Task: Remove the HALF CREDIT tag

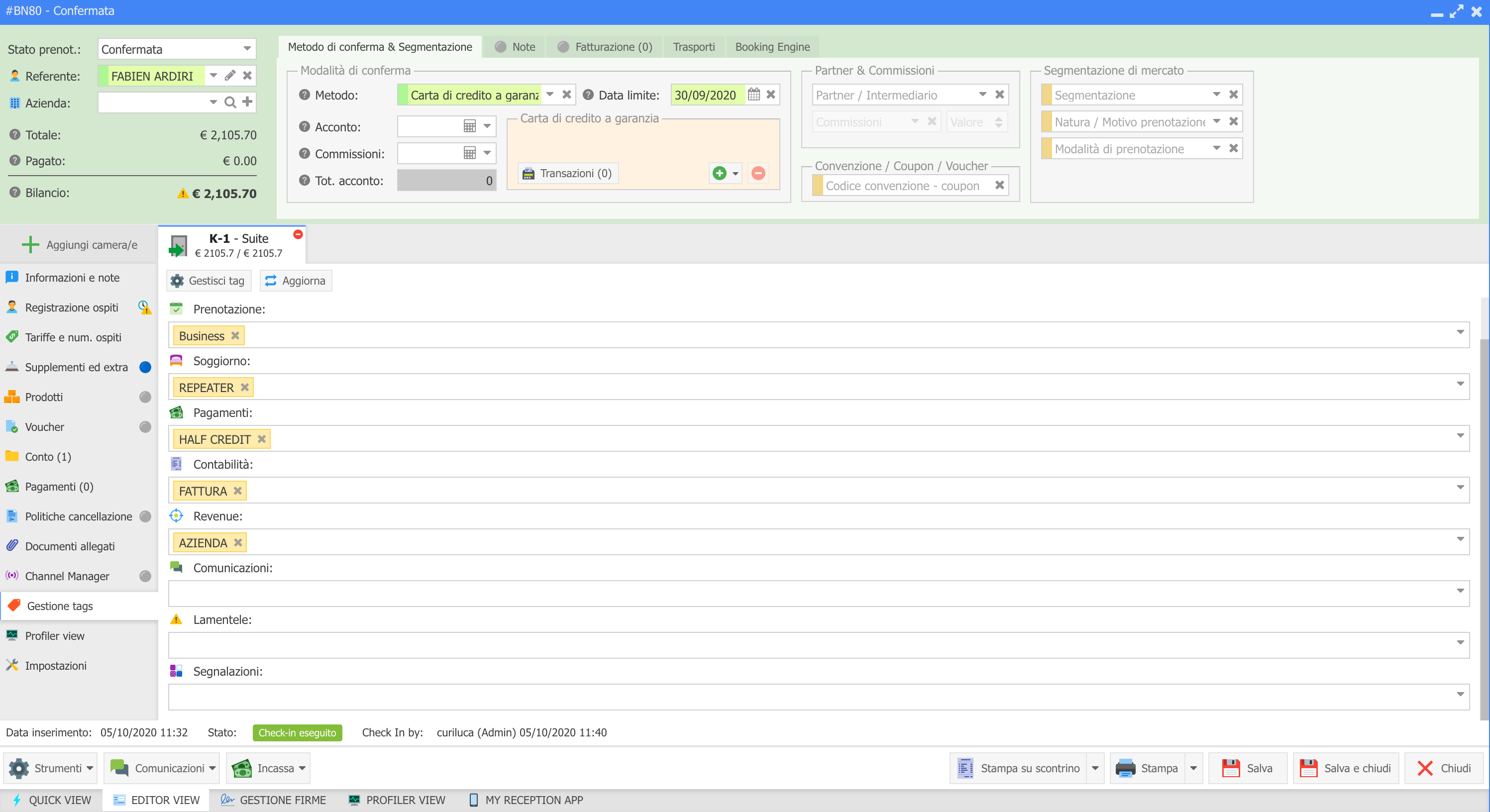Action: coord(261,439)
